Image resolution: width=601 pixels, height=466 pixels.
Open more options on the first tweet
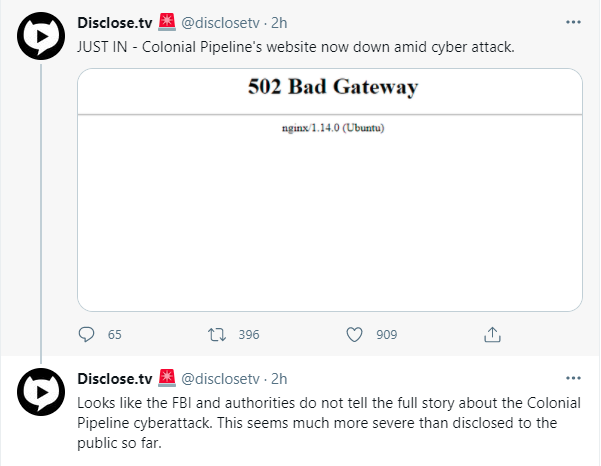[573, 22]
